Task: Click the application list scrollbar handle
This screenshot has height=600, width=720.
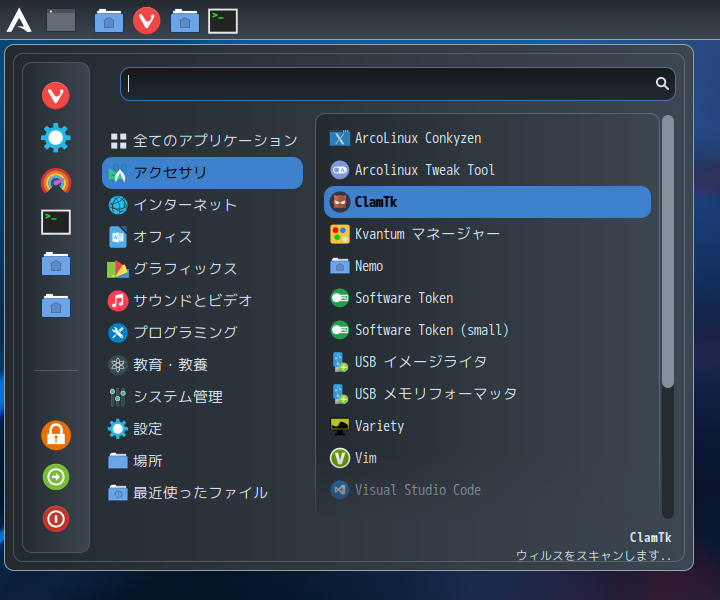Action: point(668,252)
